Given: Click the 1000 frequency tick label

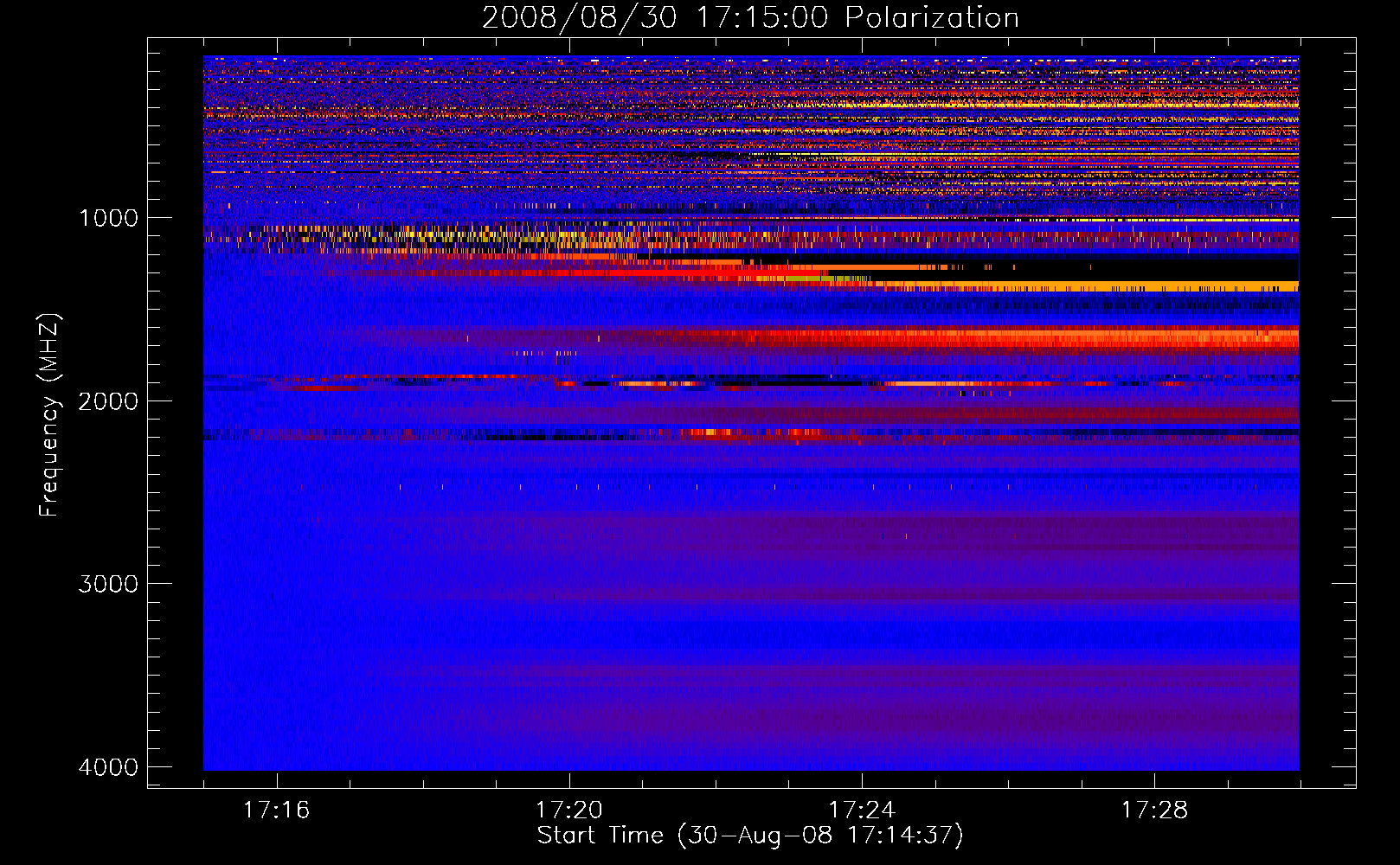Looking at the screenshot, I should 108,218.
